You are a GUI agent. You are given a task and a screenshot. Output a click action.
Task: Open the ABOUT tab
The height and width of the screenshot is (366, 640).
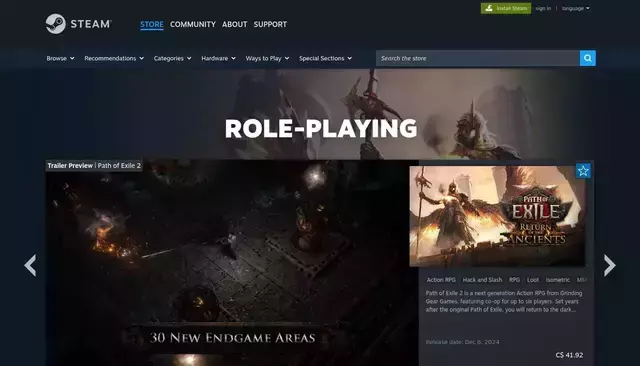tap(235, 24)
